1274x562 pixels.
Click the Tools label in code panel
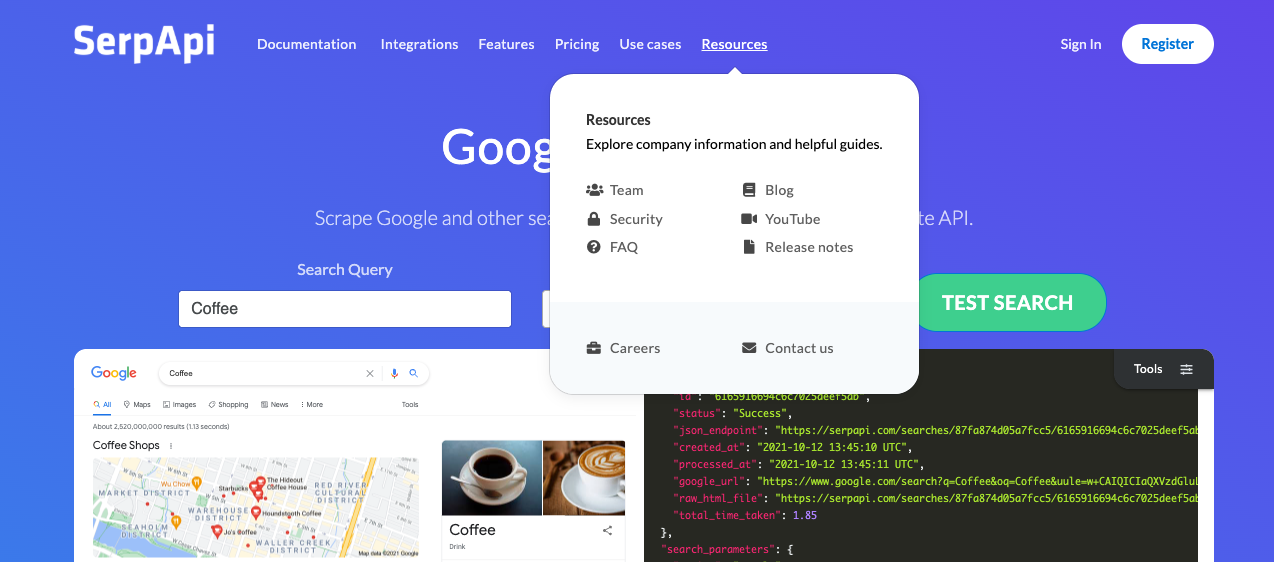pyautogui.click(x=1148, y=369)
